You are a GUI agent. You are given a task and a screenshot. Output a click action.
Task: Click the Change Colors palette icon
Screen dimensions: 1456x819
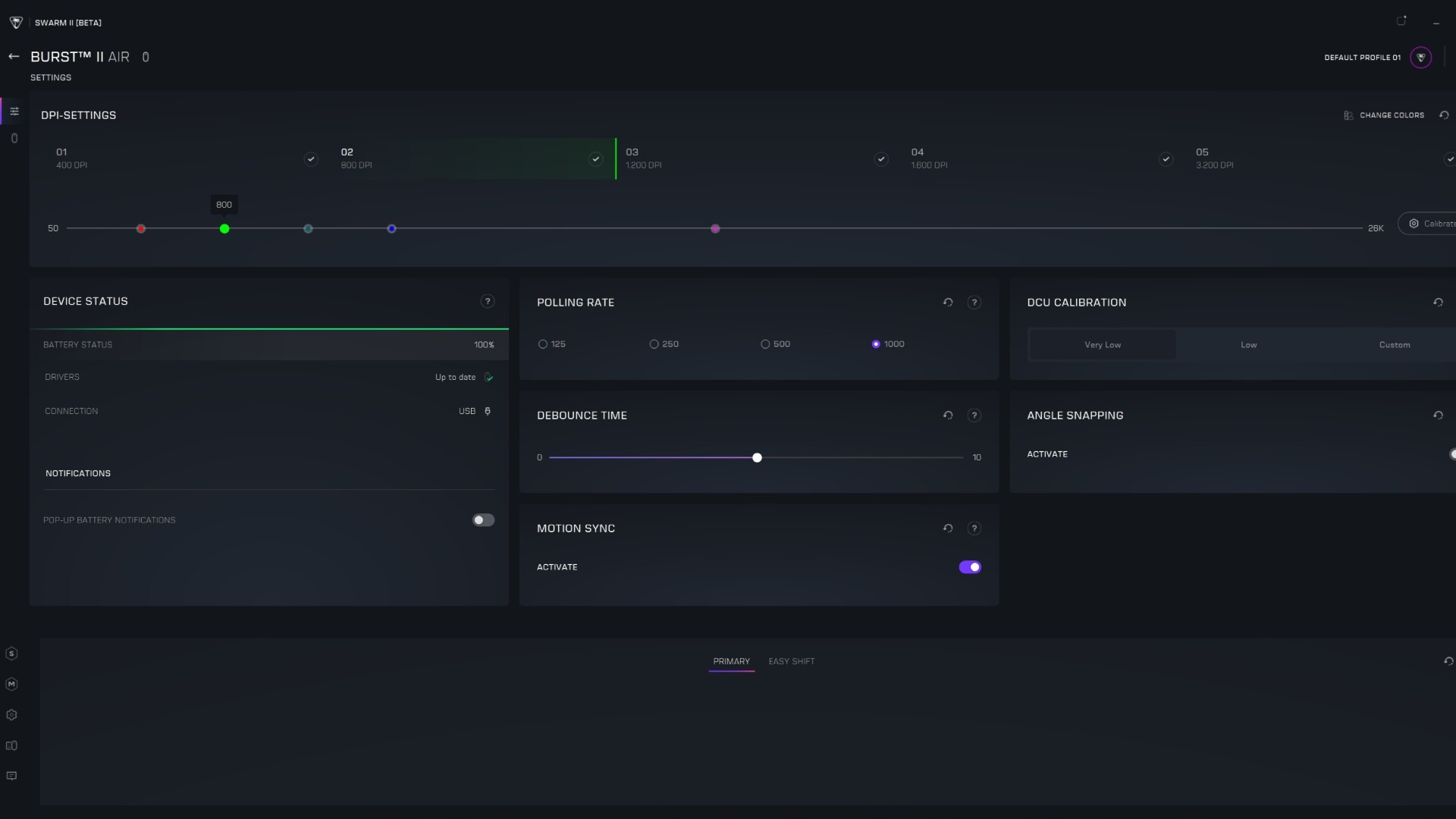click(x=1348, y=115)
